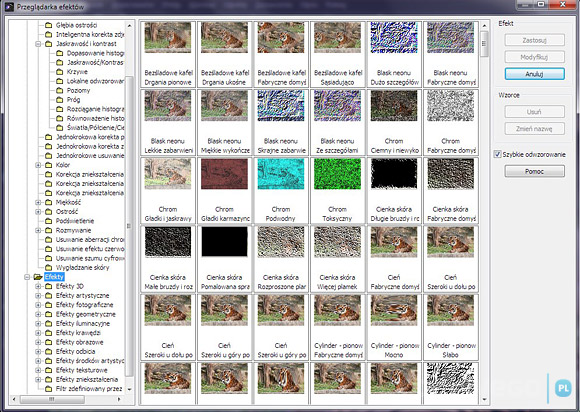Click the thumbnail pane scroll-down arrow
Screen dimensions: 580x412
pos(484,399)
